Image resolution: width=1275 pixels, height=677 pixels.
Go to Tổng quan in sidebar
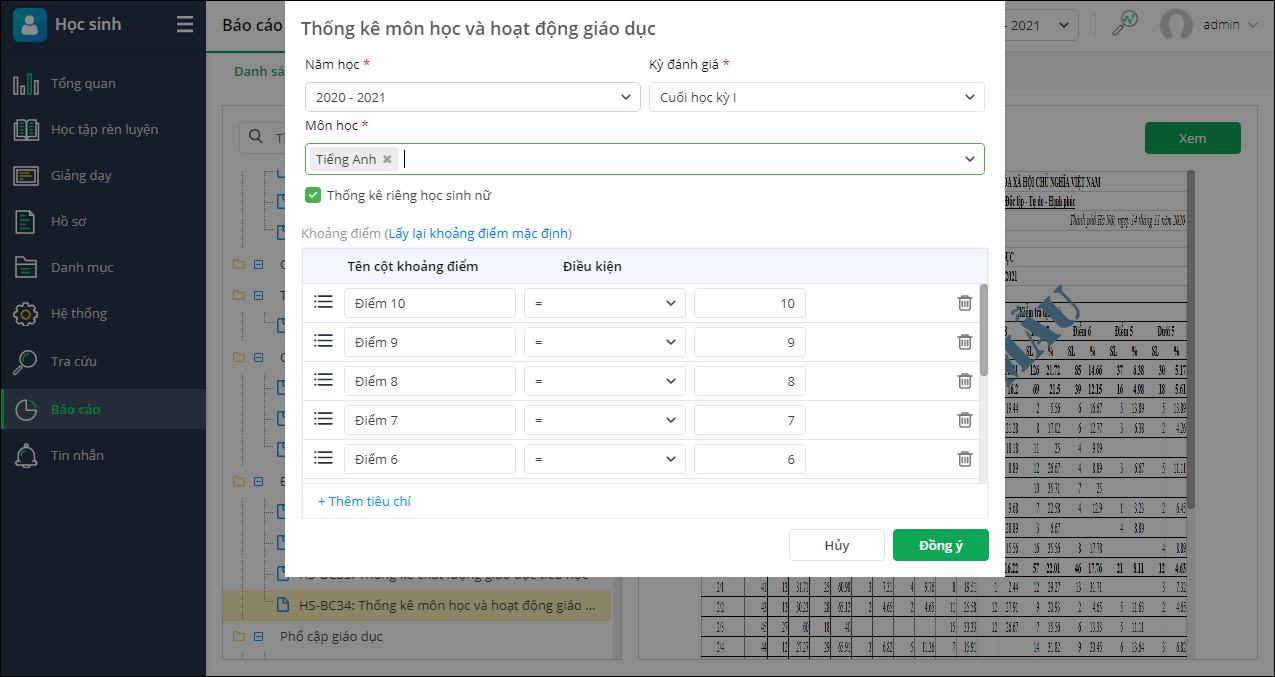pyautogui.click(x=83, y=83)
